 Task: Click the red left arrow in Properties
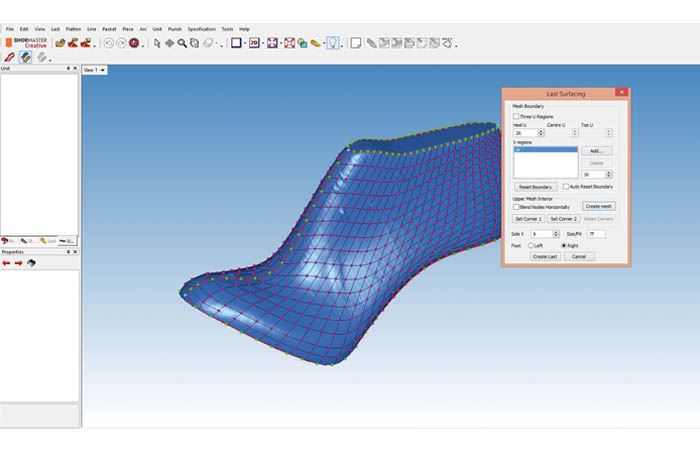pos(6,263)
